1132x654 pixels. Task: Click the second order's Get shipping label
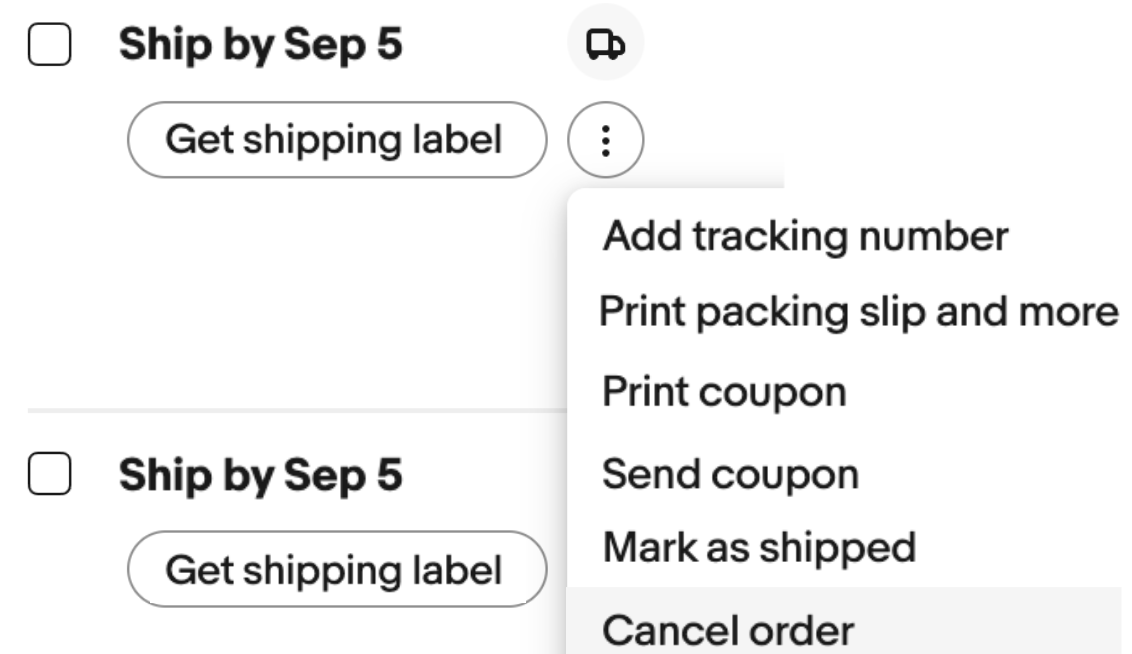pyautogui.click(x=334, y=570)
